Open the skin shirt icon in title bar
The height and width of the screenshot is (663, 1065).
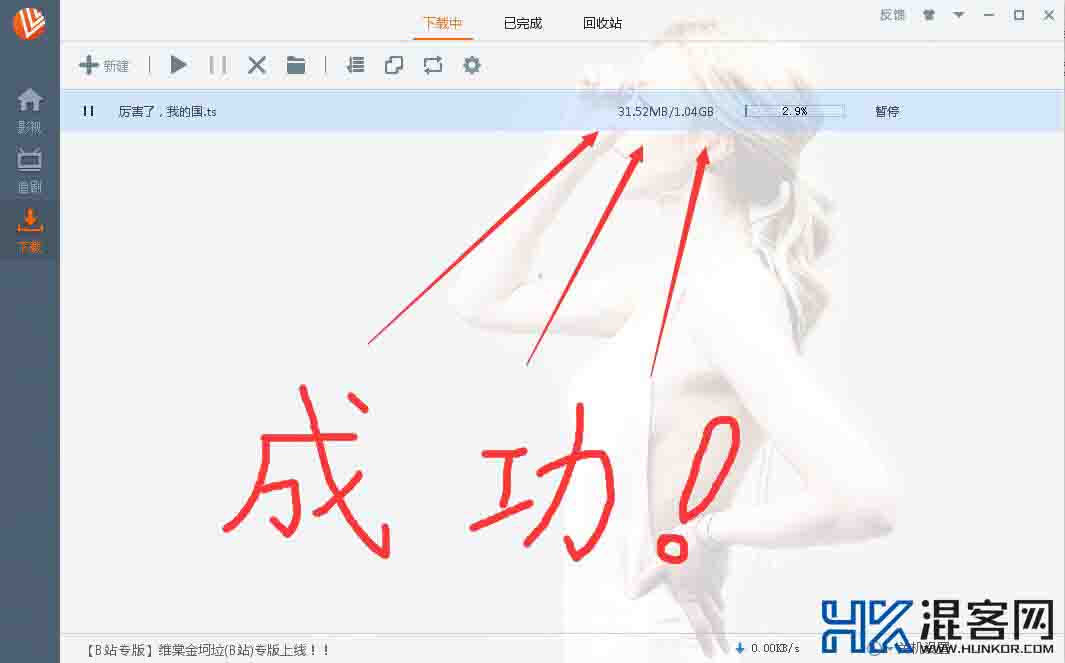point(928,15)
